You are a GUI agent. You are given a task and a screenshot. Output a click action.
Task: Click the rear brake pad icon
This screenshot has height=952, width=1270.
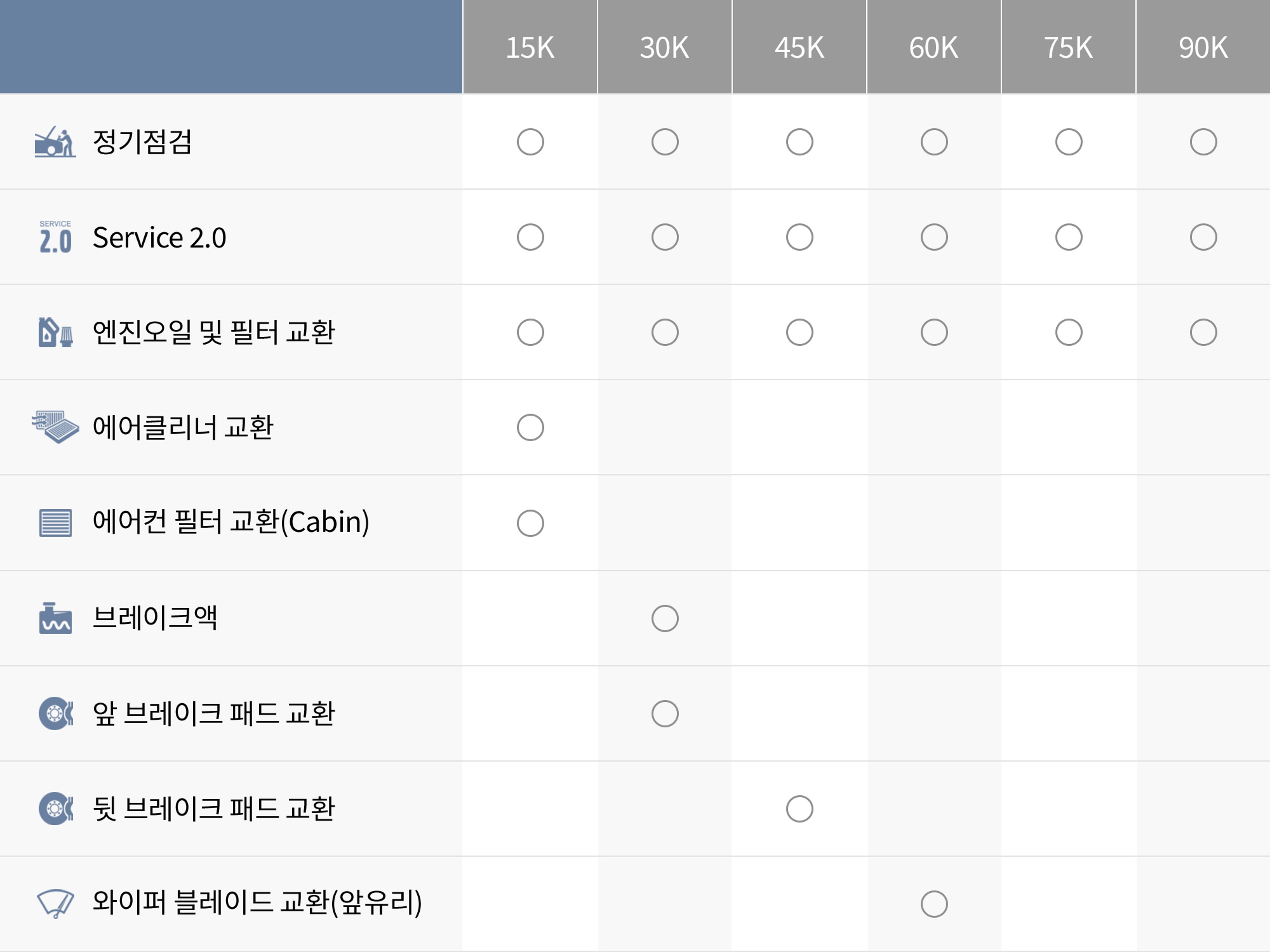tap(55, 809)
